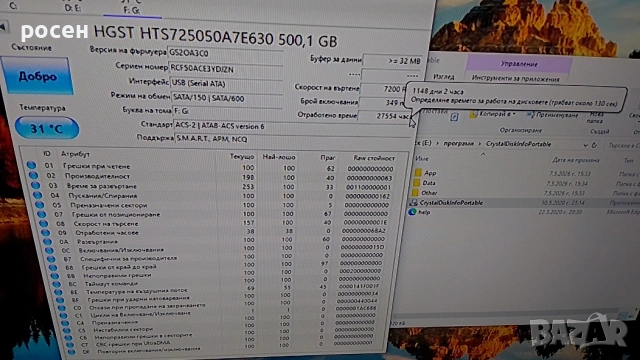The image size is (640, 360).
Task: Click the Текущо column header
Action: (x=242, y=156)
